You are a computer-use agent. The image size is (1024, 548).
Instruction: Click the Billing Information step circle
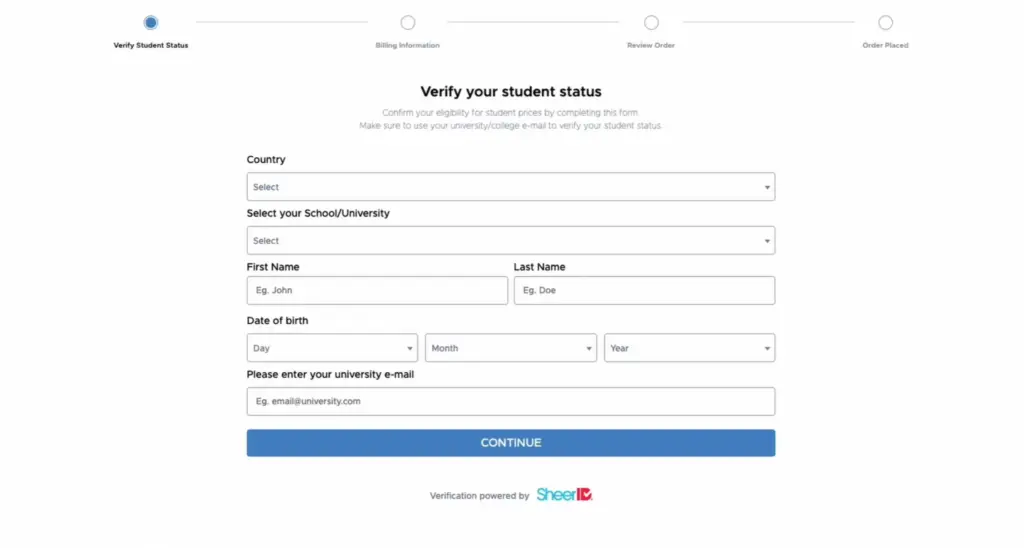pyautogui.click(x=408, y=23)
